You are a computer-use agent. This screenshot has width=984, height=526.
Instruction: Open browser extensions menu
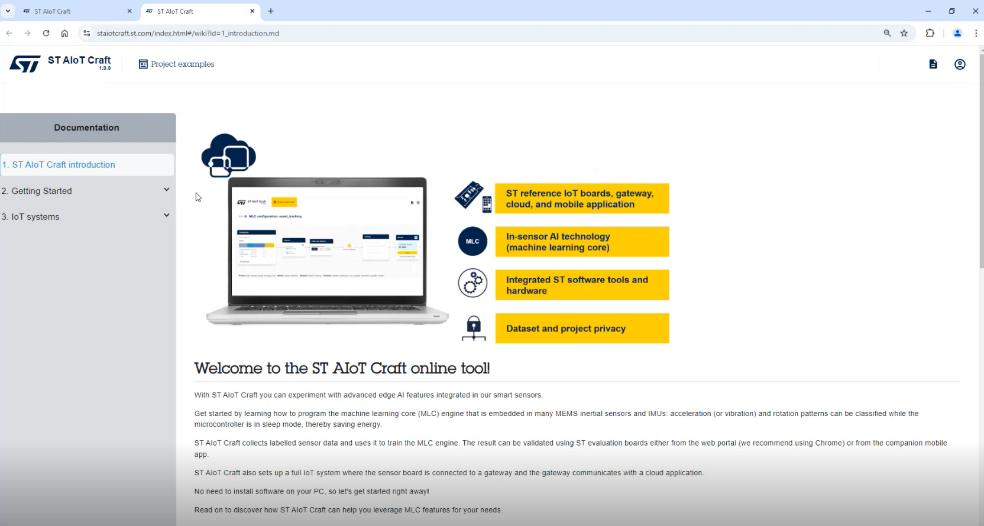(x=930, y=33)
